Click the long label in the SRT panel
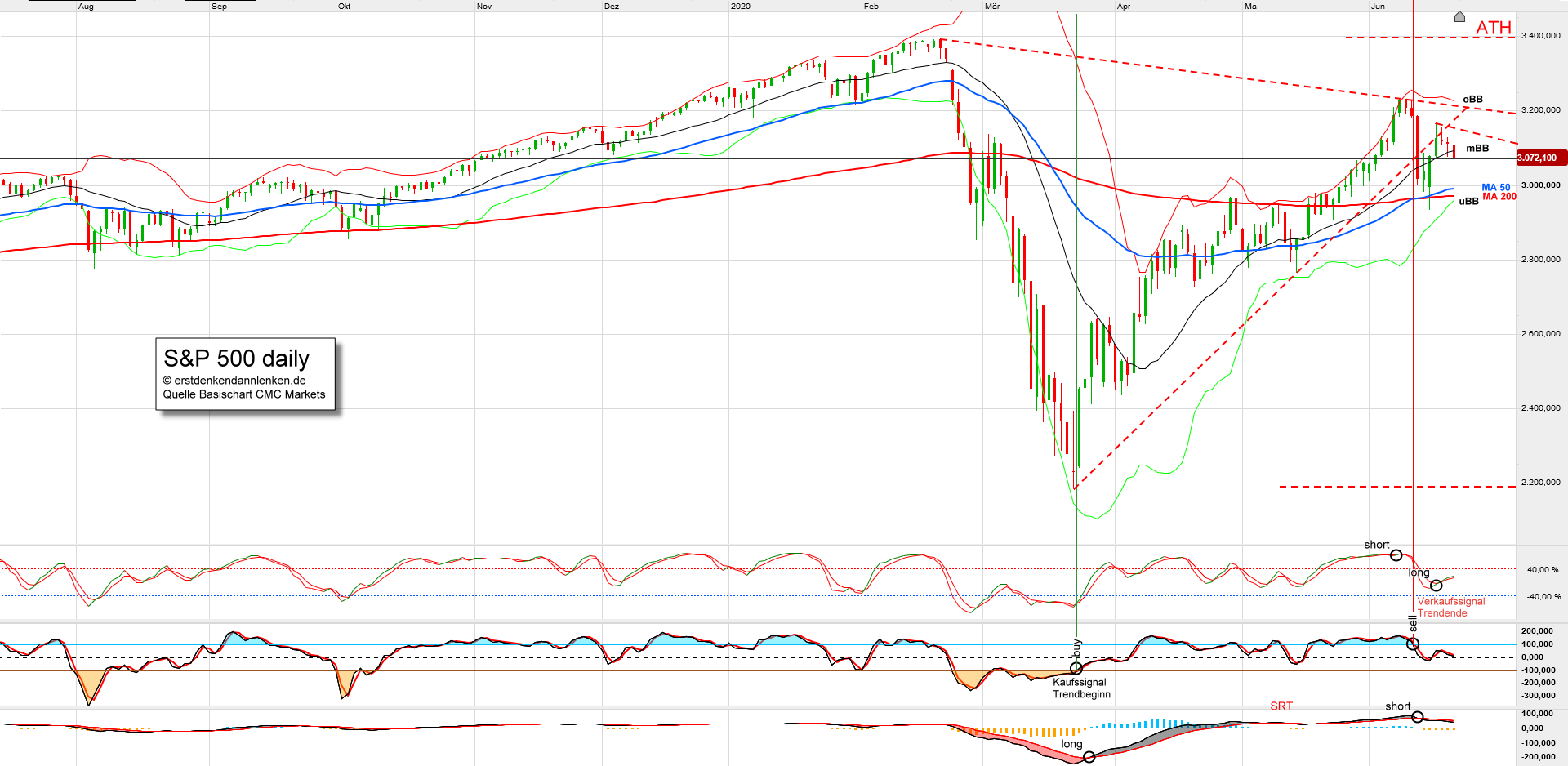 click(x=1071, y=745)
